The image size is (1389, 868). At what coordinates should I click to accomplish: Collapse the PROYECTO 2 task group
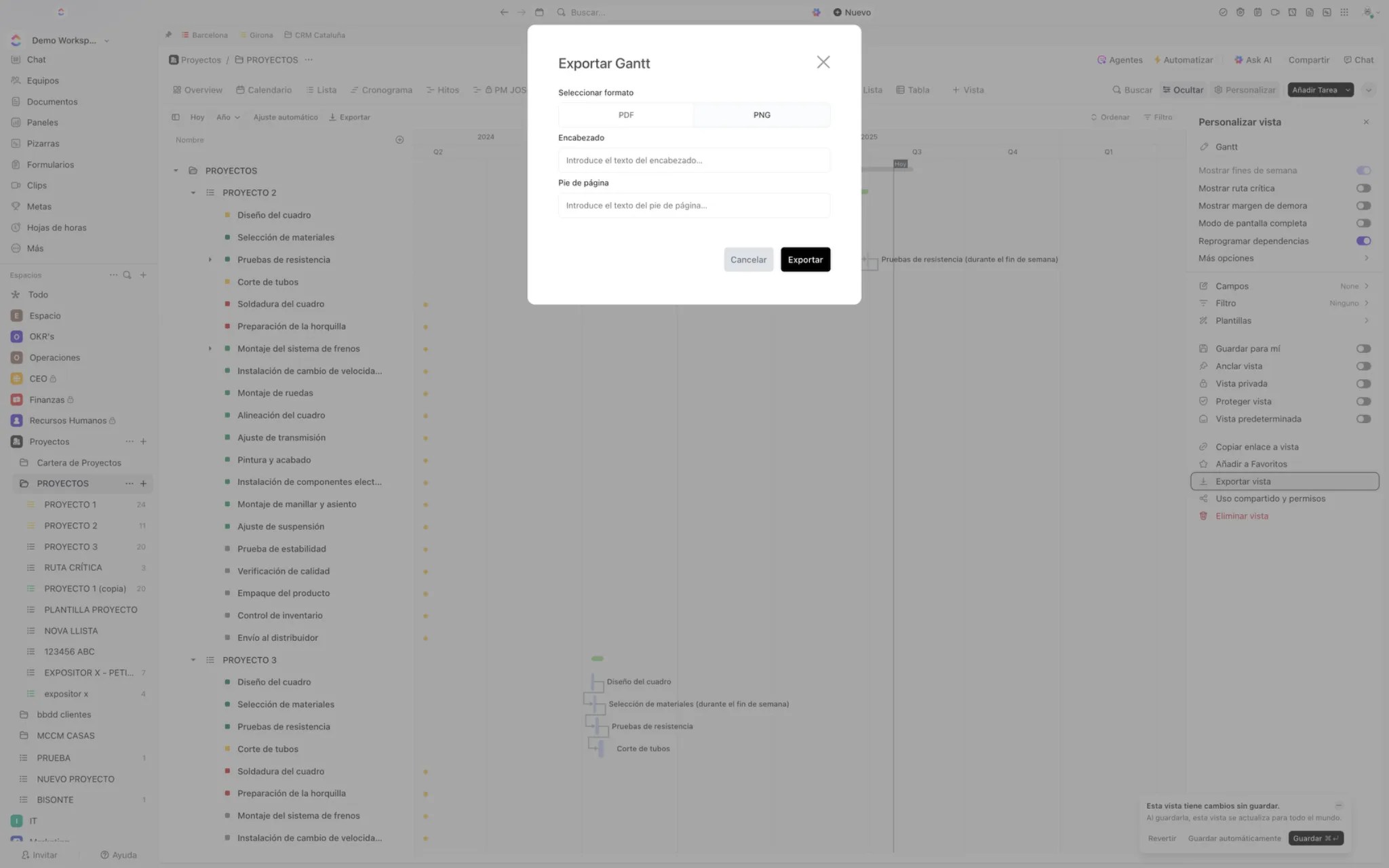tap(192, 193)
